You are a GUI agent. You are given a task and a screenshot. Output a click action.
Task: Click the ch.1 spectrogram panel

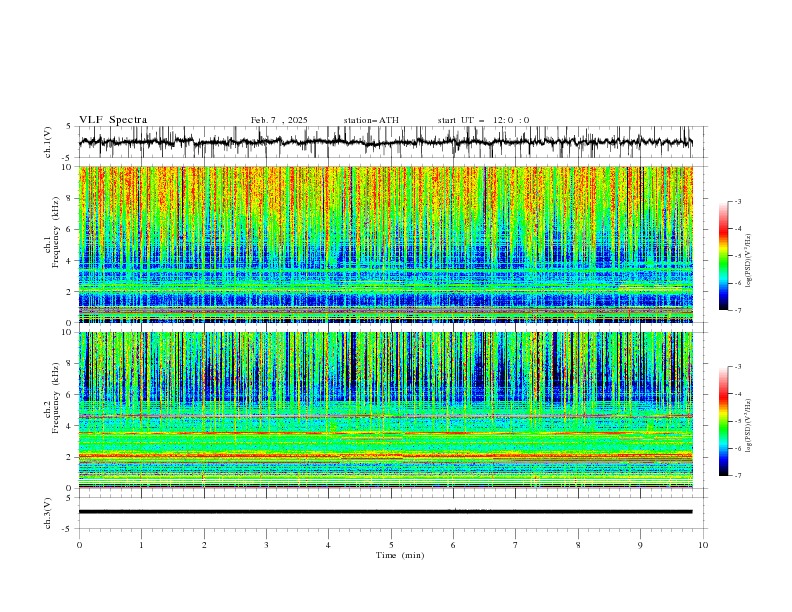point(385,244)
